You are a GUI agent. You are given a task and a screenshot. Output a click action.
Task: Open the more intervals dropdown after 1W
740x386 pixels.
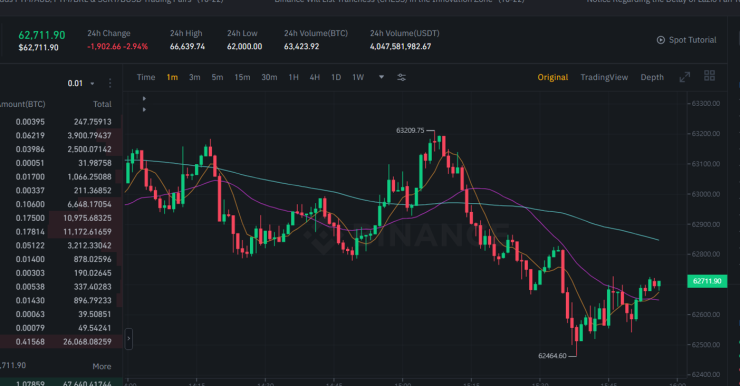(x=381, y=77)
